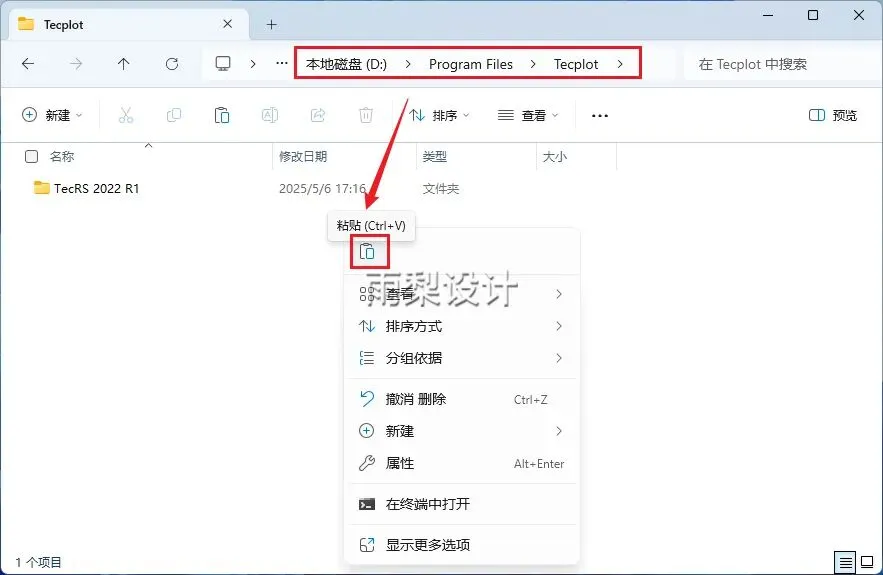Sort by 修改日期 column header

pyautogui.click(x=303, y=157)
